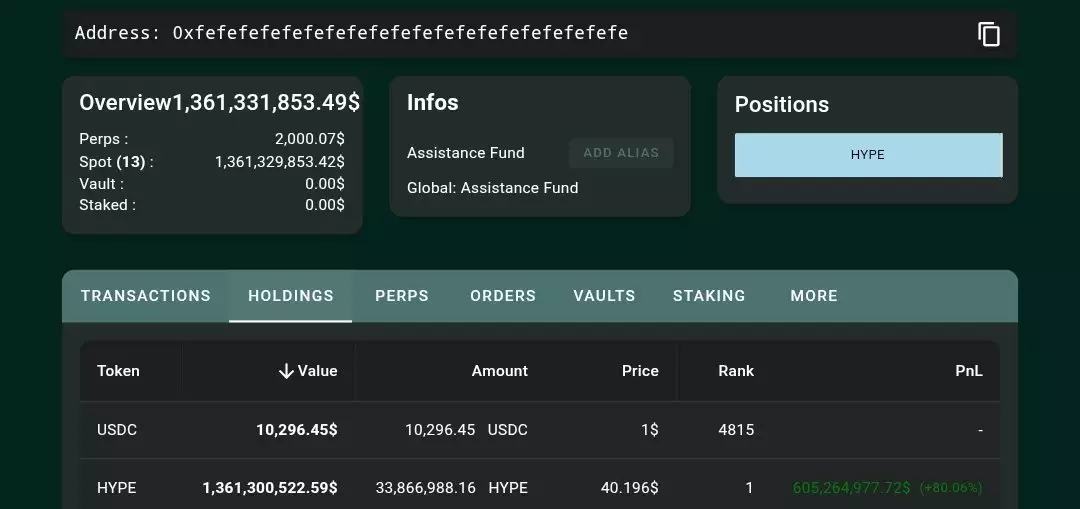The height and width of the screenshot is (509, 1080).
Task: Sort by the Value column arrow
Action: [286, 371]
